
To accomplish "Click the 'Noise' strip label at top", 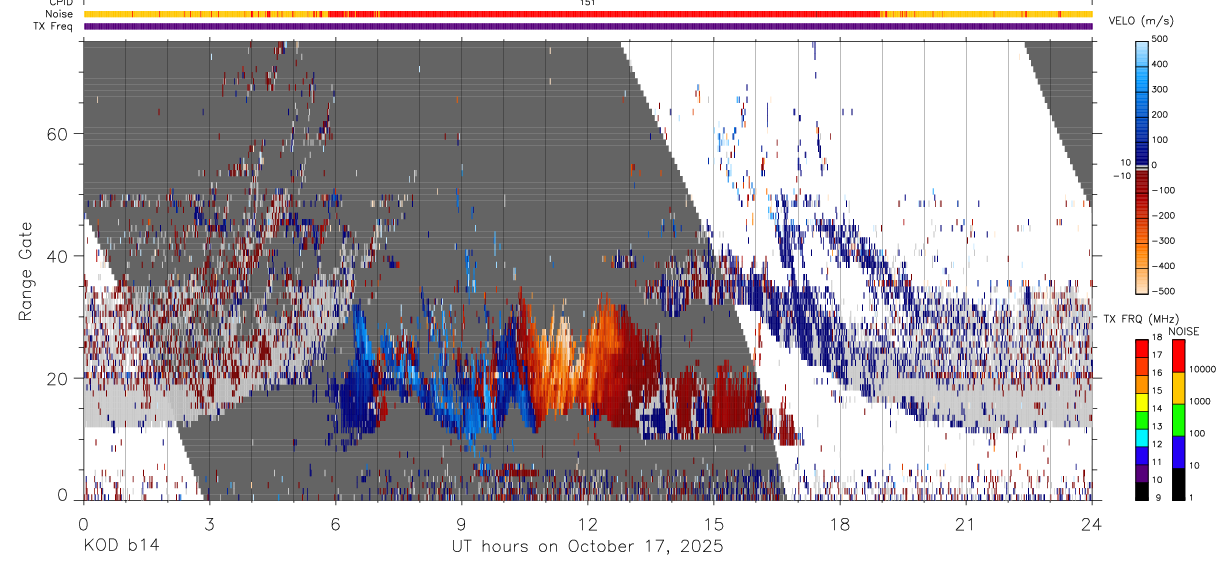I will tap(61, 14).
